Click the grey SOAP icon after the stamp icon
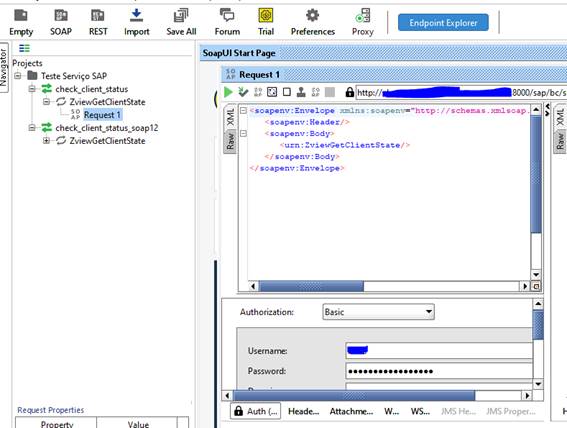 [x=316, y=92]
